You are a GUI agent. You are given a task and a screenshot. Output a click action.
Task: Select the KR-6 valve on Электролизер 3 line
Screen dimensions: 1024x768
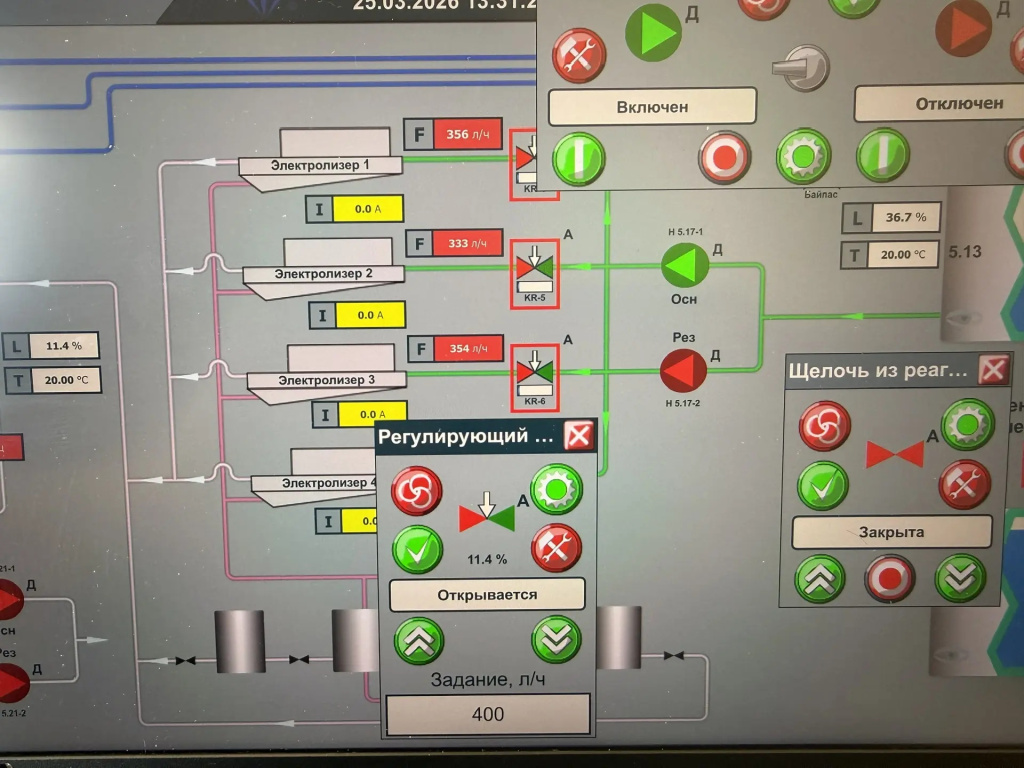coord(534,371)
